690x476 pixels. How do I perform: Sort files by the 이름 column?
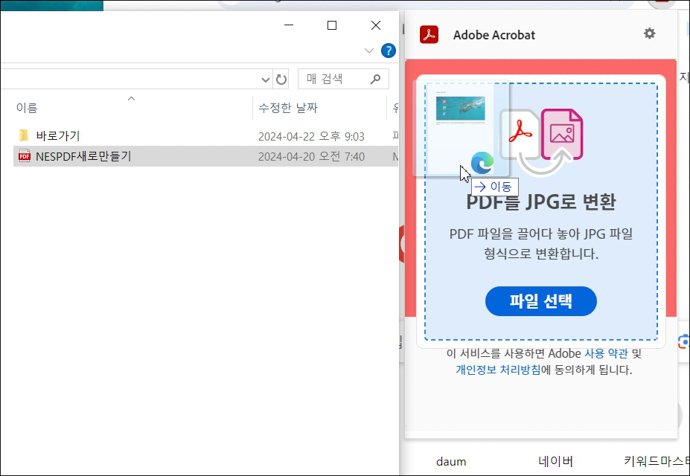[27, 108]
